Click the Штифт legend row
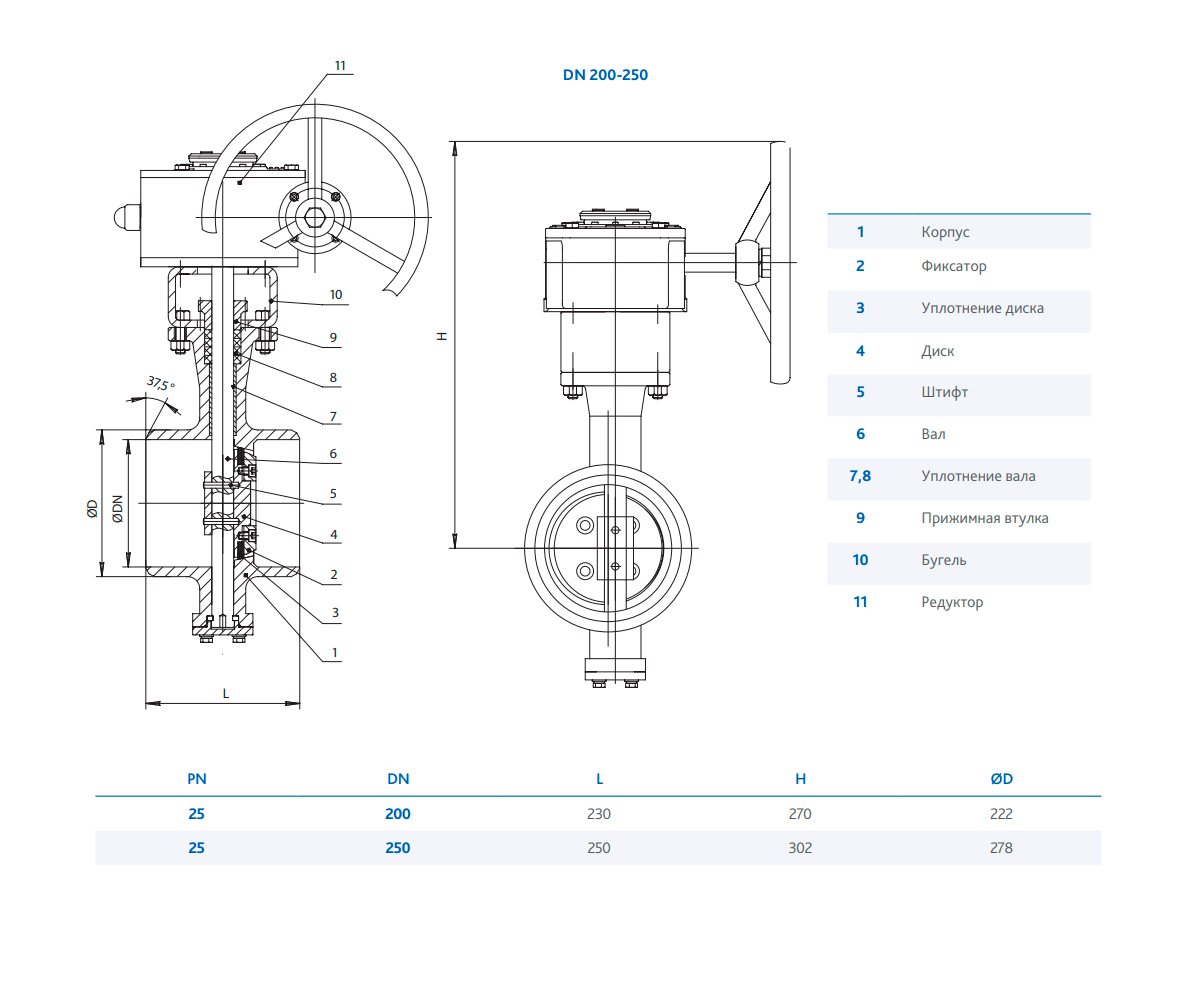 tap(944, 392)
